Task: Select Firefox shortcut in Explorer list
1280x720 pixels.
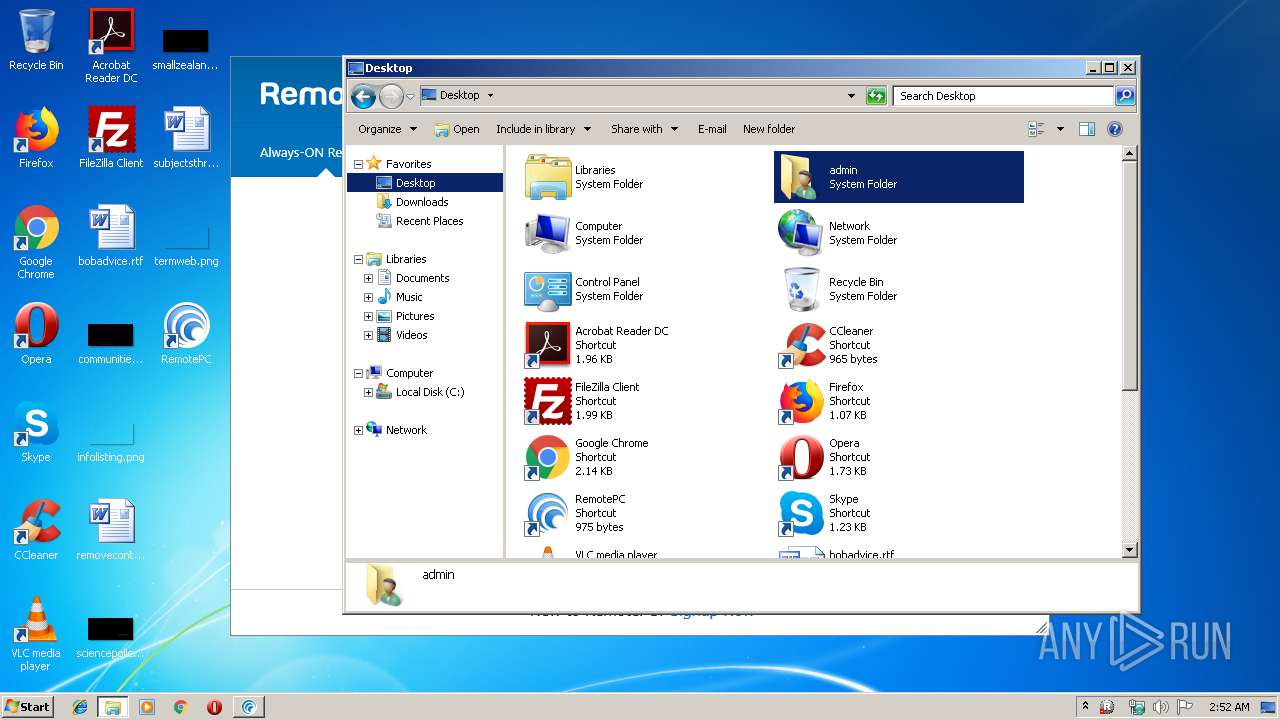Action: [x=800, y=401]
